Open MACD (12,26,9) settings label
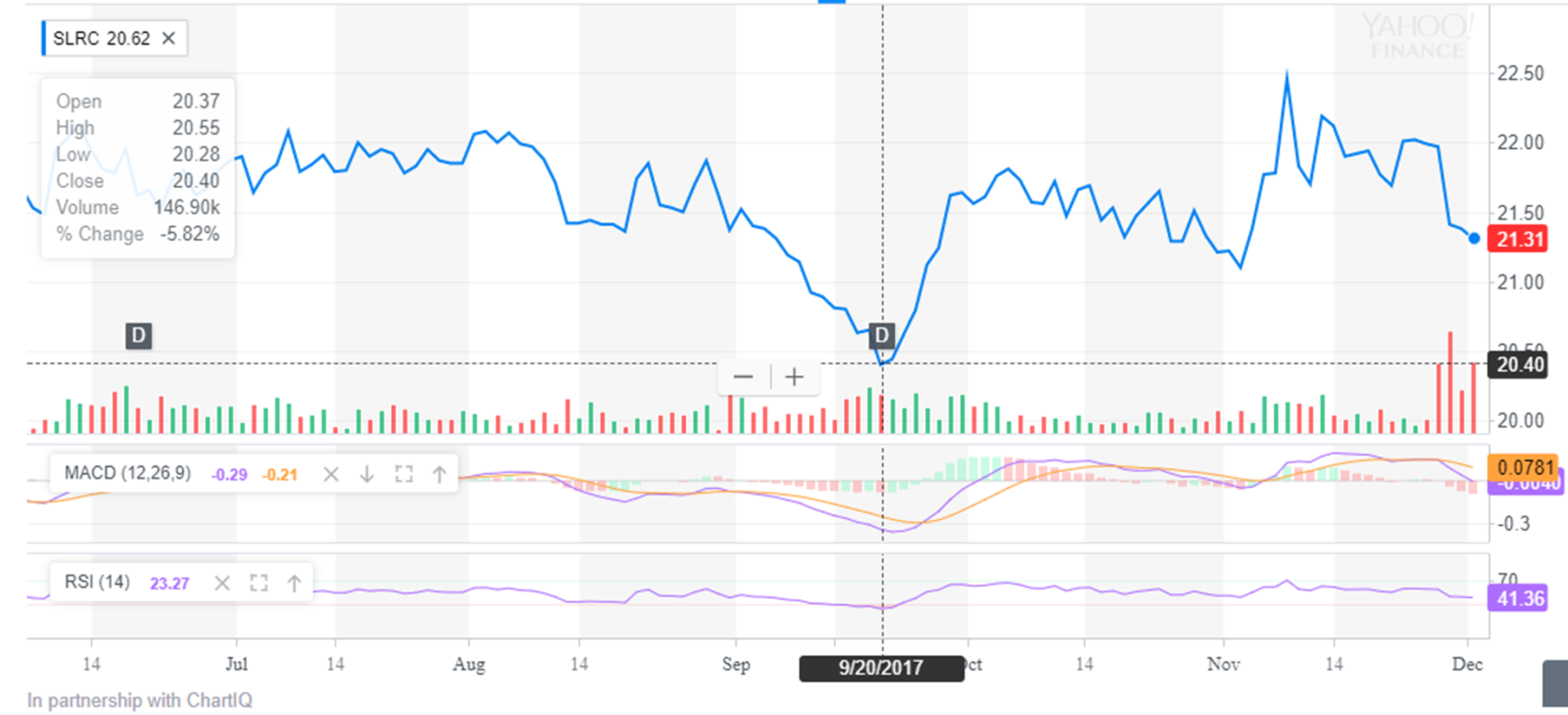The image size is (1568, 715). pos(127,473)
